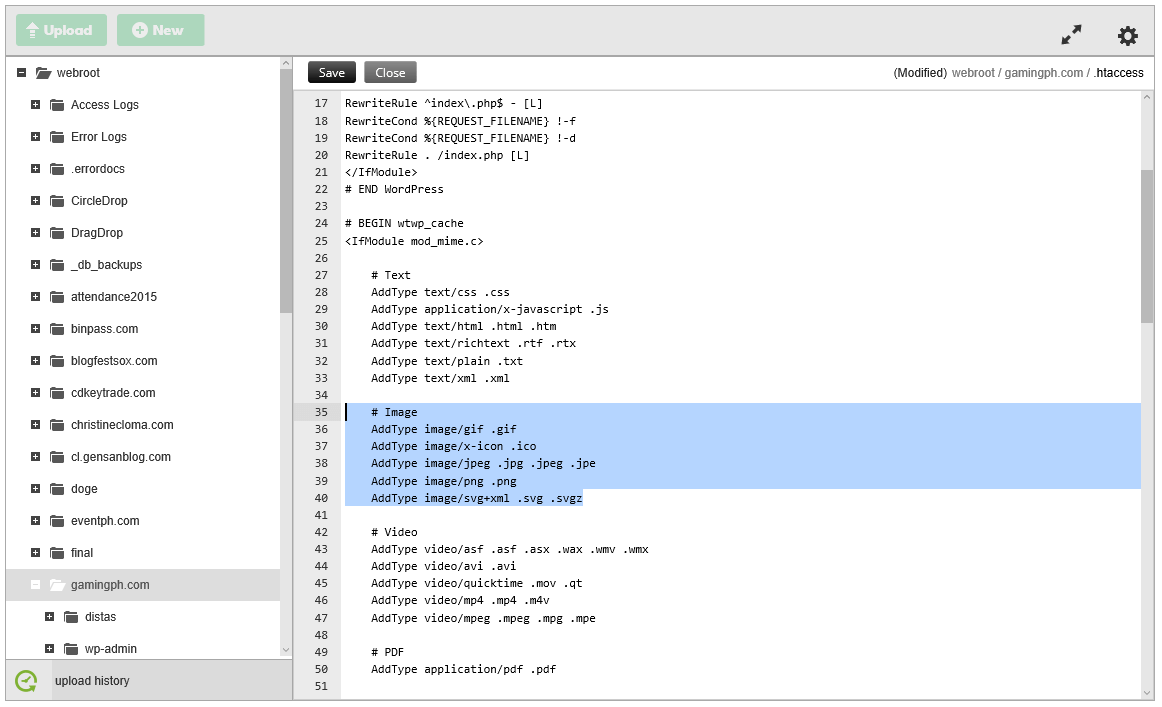Click the file tree scroll down arrow
The height and width of the screenshot is (707, 1162).
click(x=286, y=650)
